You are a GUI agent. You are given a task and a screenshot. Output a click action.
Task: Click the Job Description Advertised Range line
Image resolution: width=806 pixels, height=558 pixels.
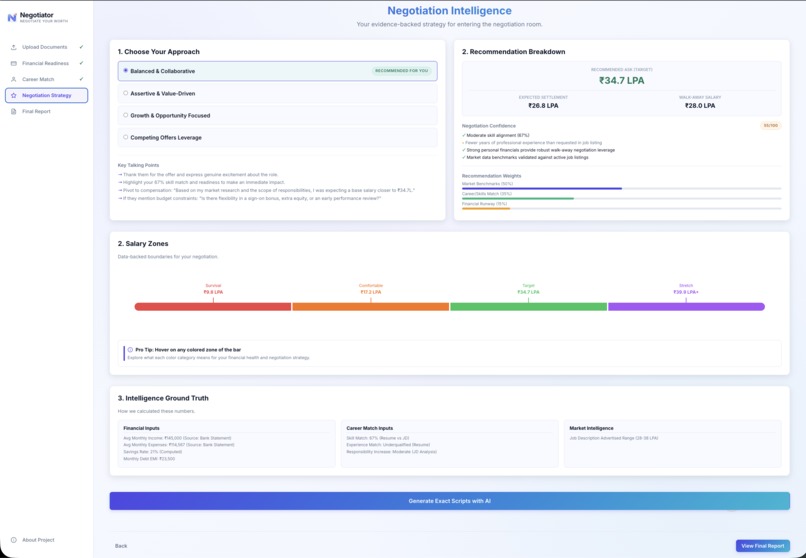tap(614, 438)
